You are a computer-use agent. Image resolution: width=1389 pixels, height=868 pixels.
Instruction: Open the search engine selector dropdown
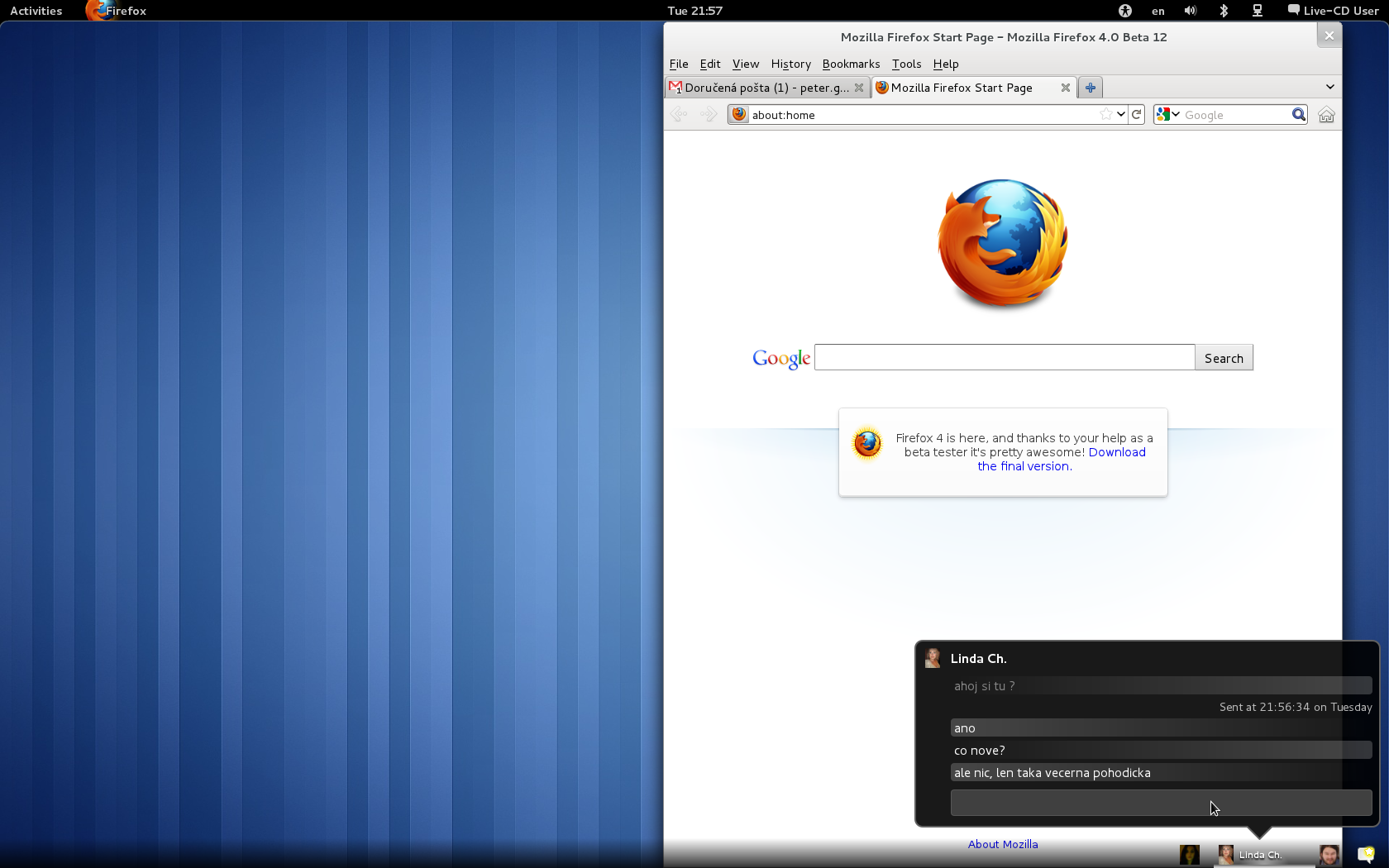coord(1168,115)
